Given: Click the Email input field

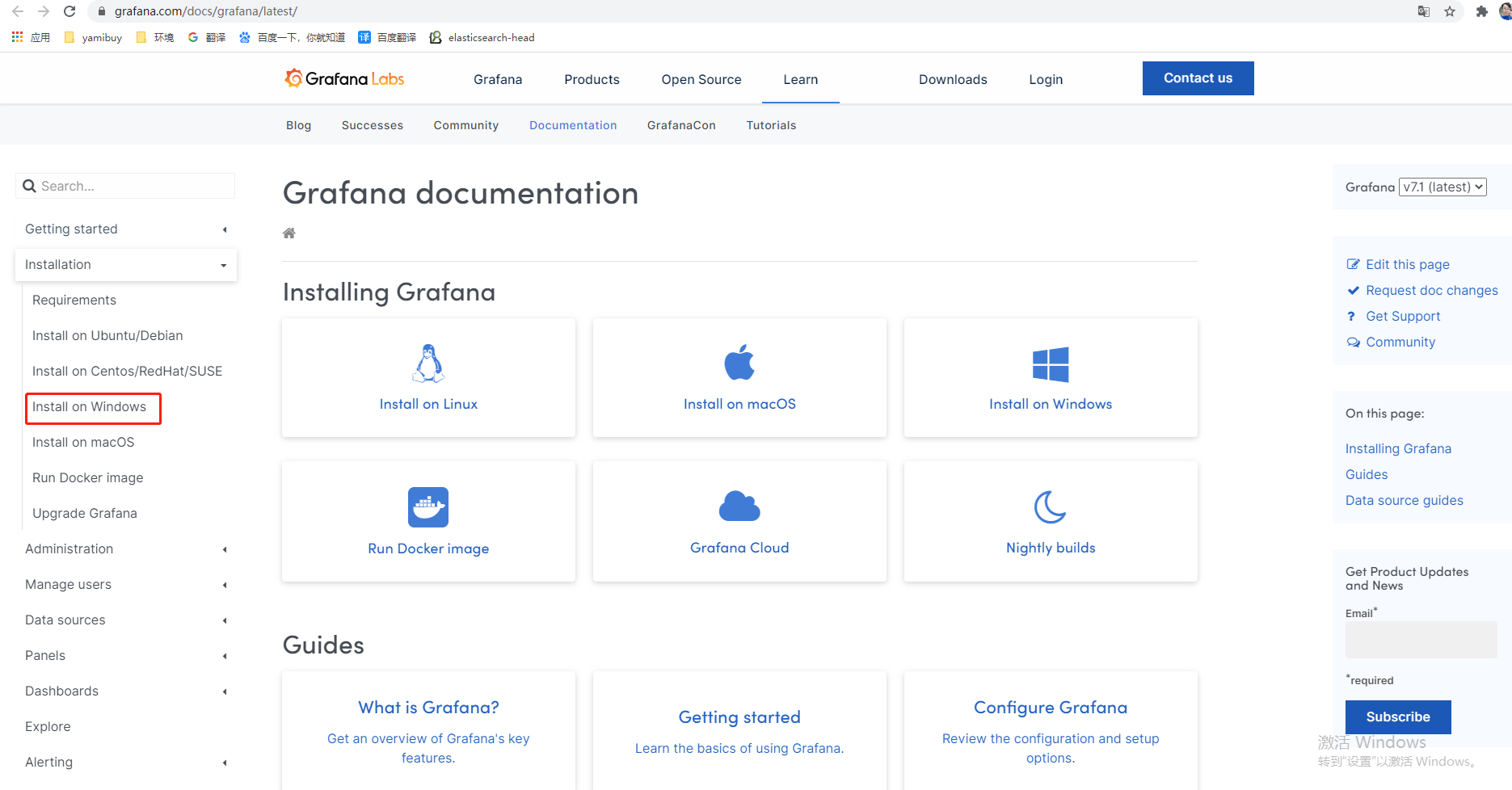Looking at the screenshot, I should [1421, 640].
